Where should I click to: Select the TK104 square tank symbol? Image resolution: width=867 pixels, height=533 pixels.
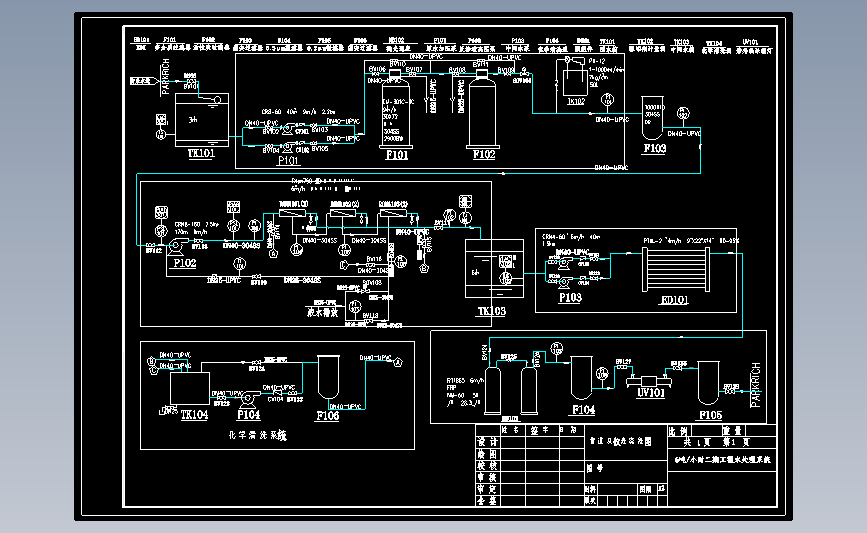190,389
